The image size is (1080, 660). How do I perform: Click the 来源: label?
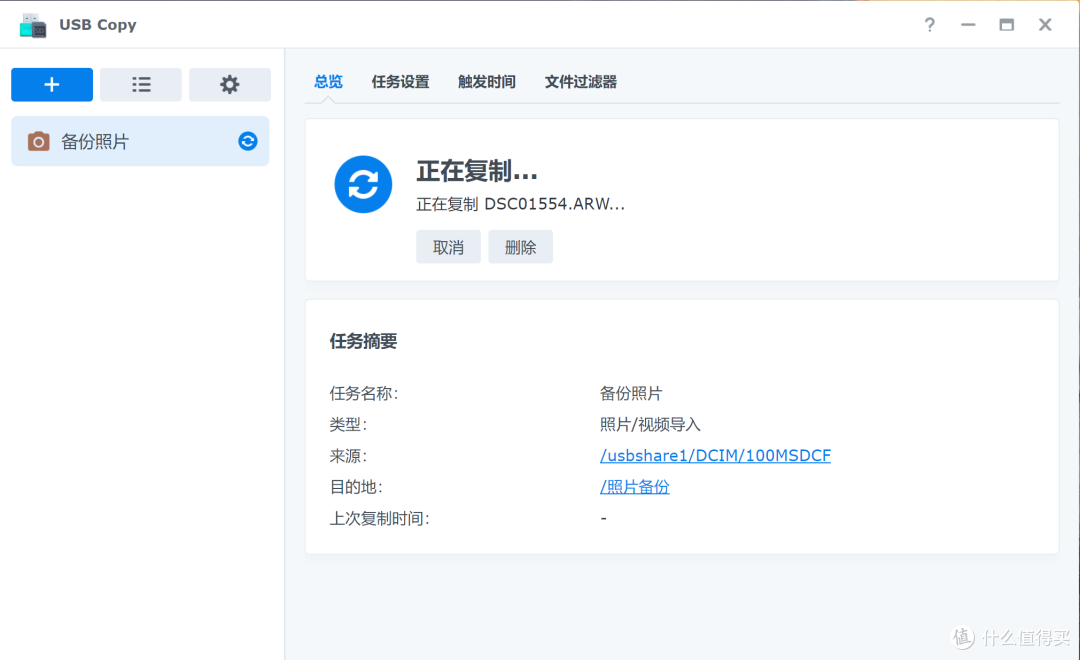coord(348,456)
